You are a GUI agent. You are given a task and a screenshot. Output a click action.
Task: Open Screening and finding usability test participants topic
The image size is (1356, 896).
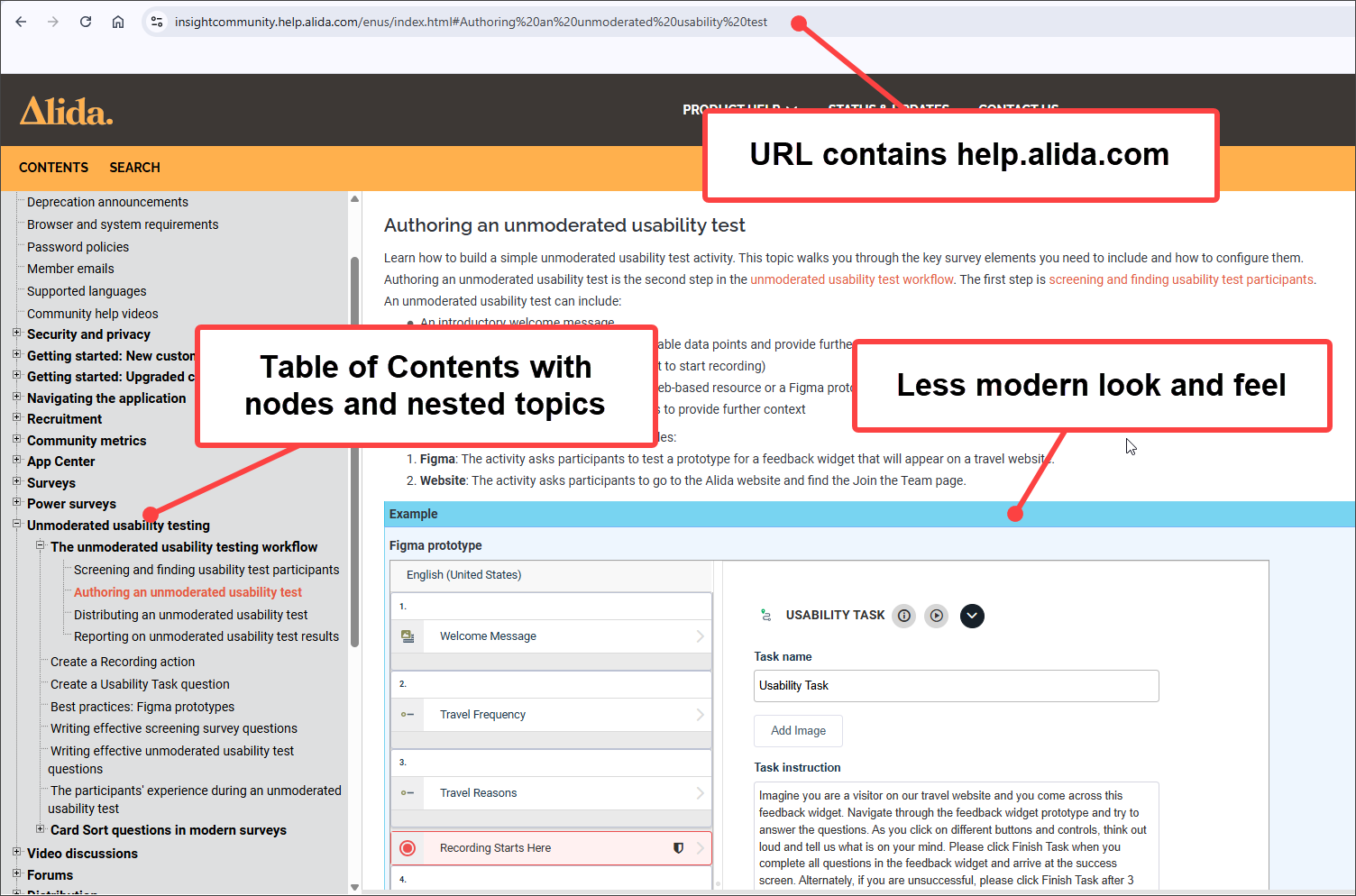(x=206, y=570)
